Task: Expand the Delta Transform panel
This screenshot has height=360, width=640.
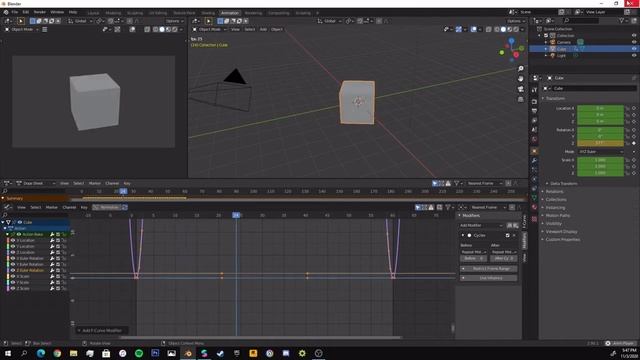Action: point(563,184)
